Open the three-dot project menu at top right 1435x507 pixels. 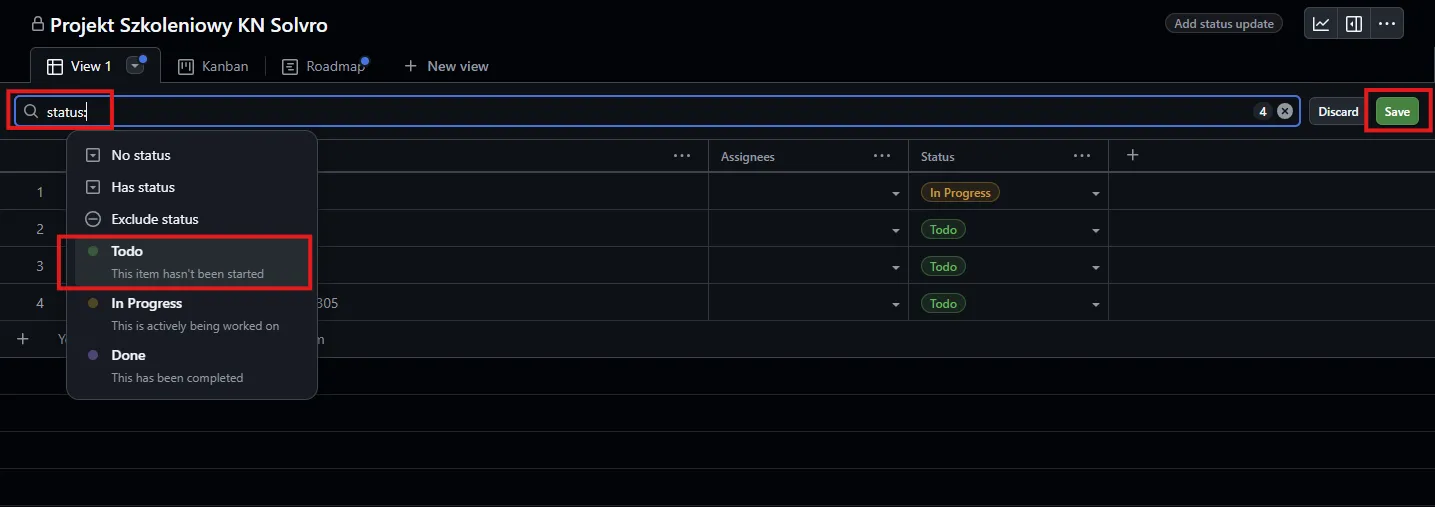click(x=1386, y=24)
